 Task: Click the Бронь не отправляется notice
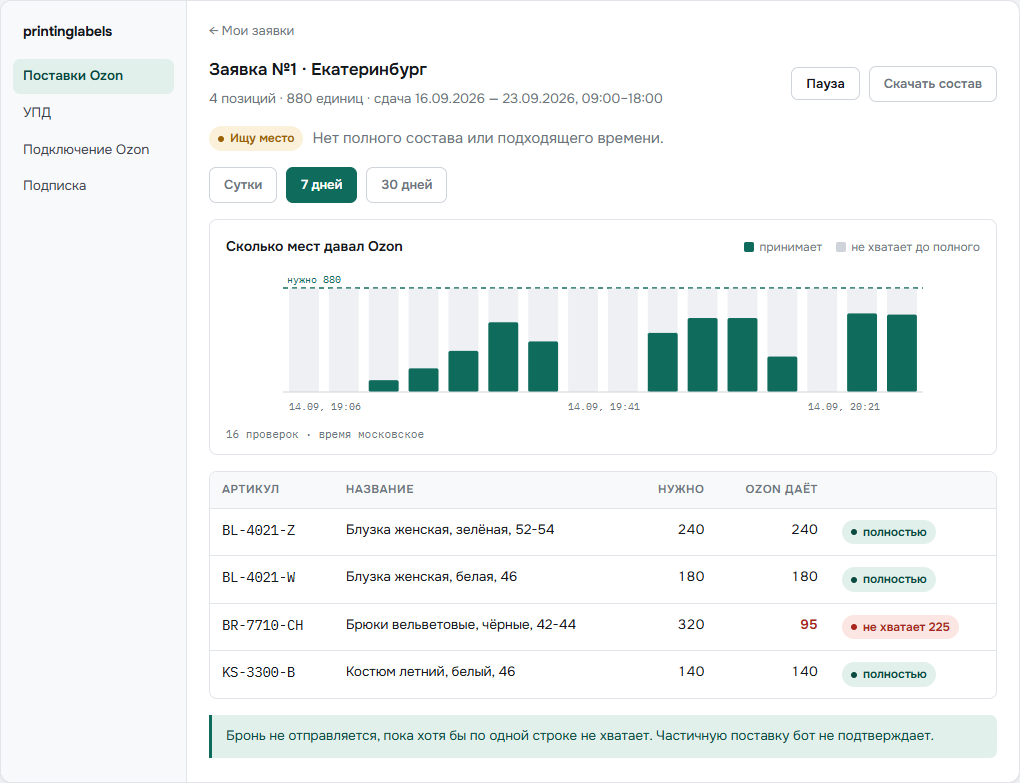point(603,736)
